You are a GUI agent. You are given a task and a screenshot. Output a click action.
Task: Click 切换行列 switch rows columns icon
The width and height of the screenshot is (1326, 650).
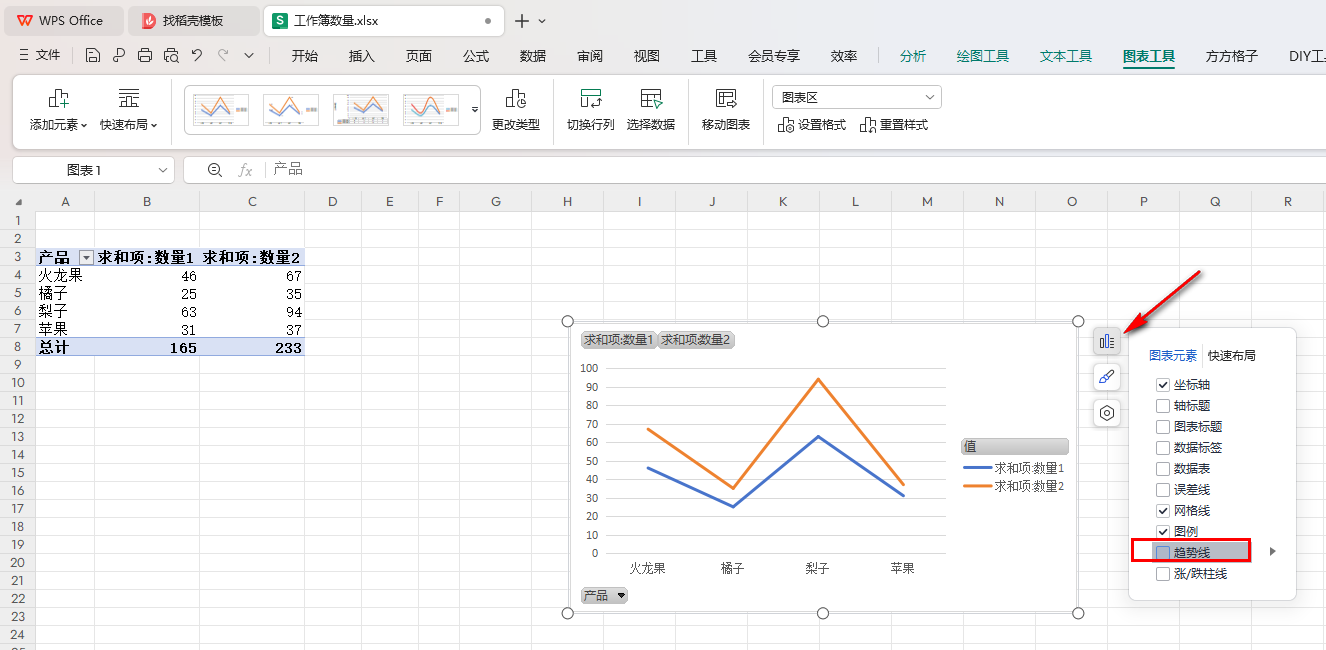point(591,111)
